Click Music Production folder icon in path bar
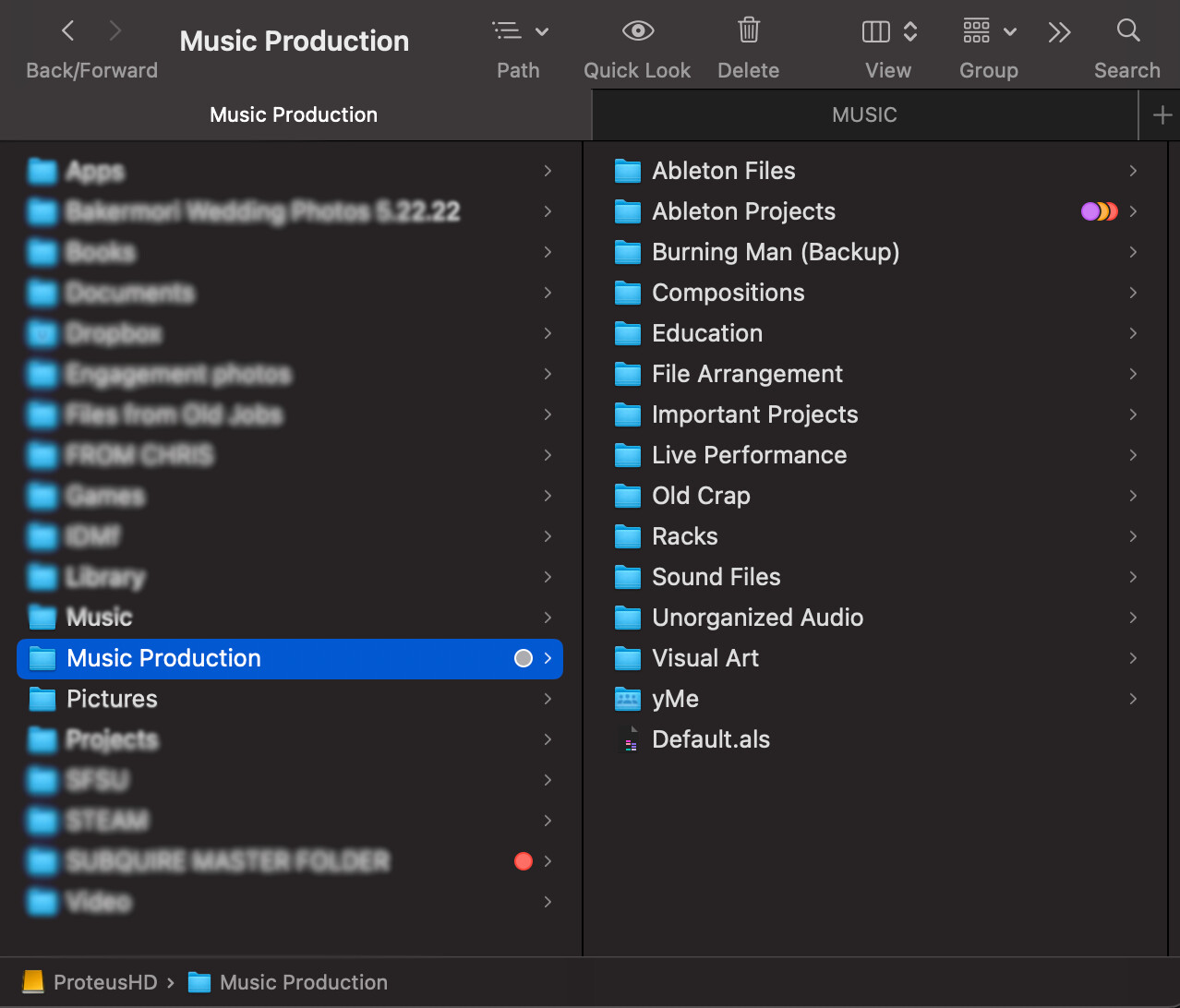This screenshot has width=1180, height=1008. (x=199, y=982)
